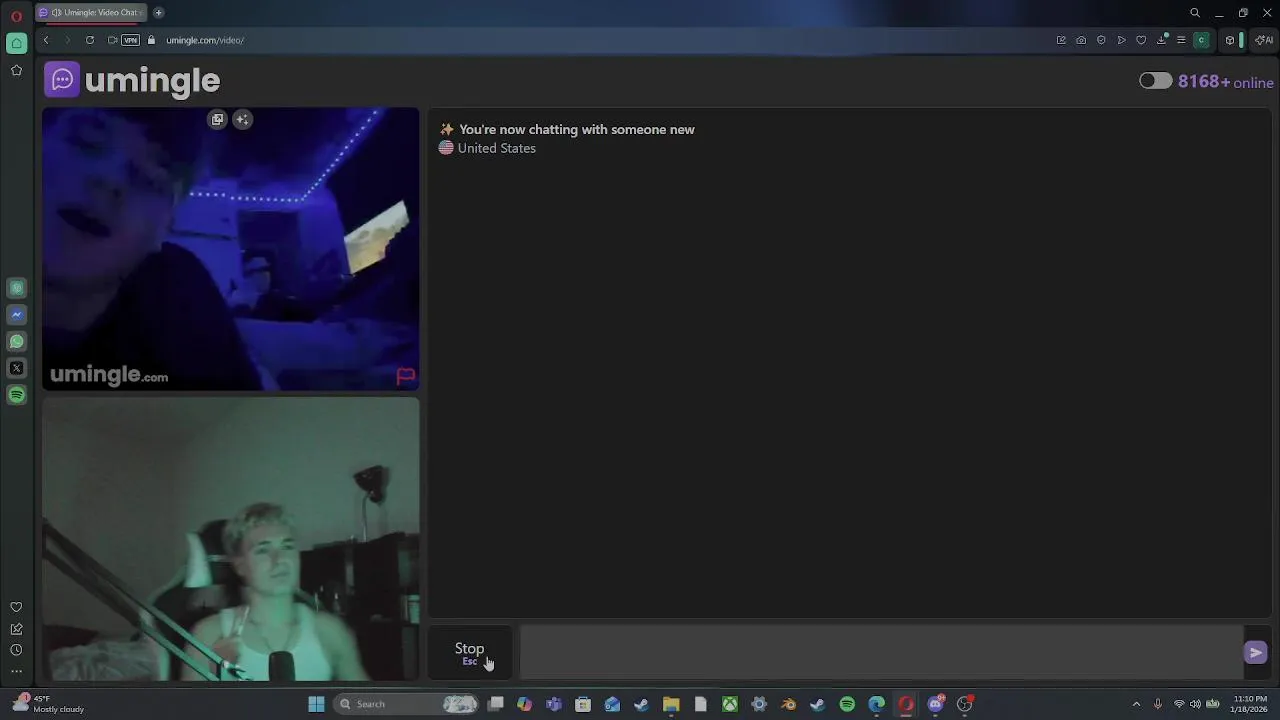The width and height of the screenshot is (1280, 720).
Task: Open weather widget showing Mostly cloudy
Action: pos(47,704)
